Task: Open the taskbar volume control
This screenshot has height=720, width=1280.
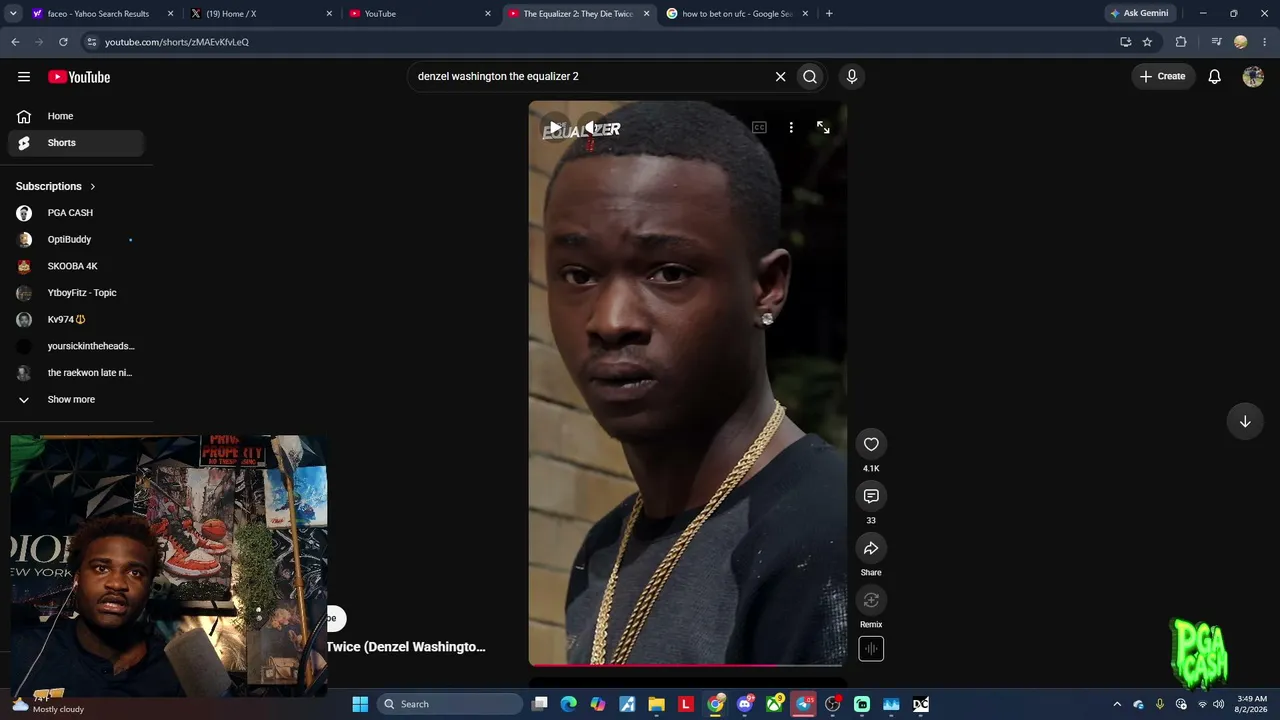Action: tap(1218, 704)
